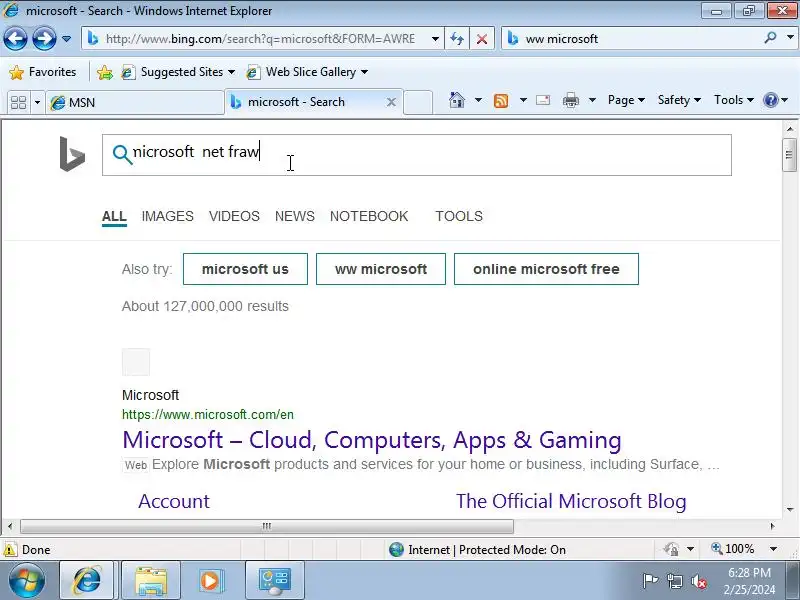
Task: Open Suggested Sites dropdown
Action: coord(179,72)
